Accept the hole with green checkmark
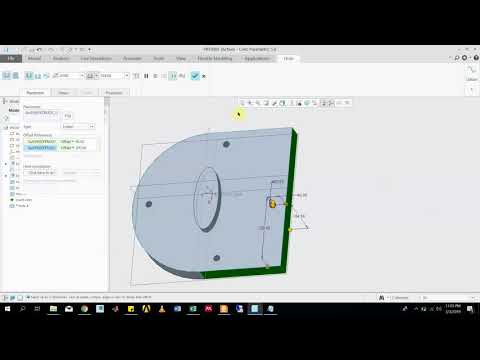 195,76
